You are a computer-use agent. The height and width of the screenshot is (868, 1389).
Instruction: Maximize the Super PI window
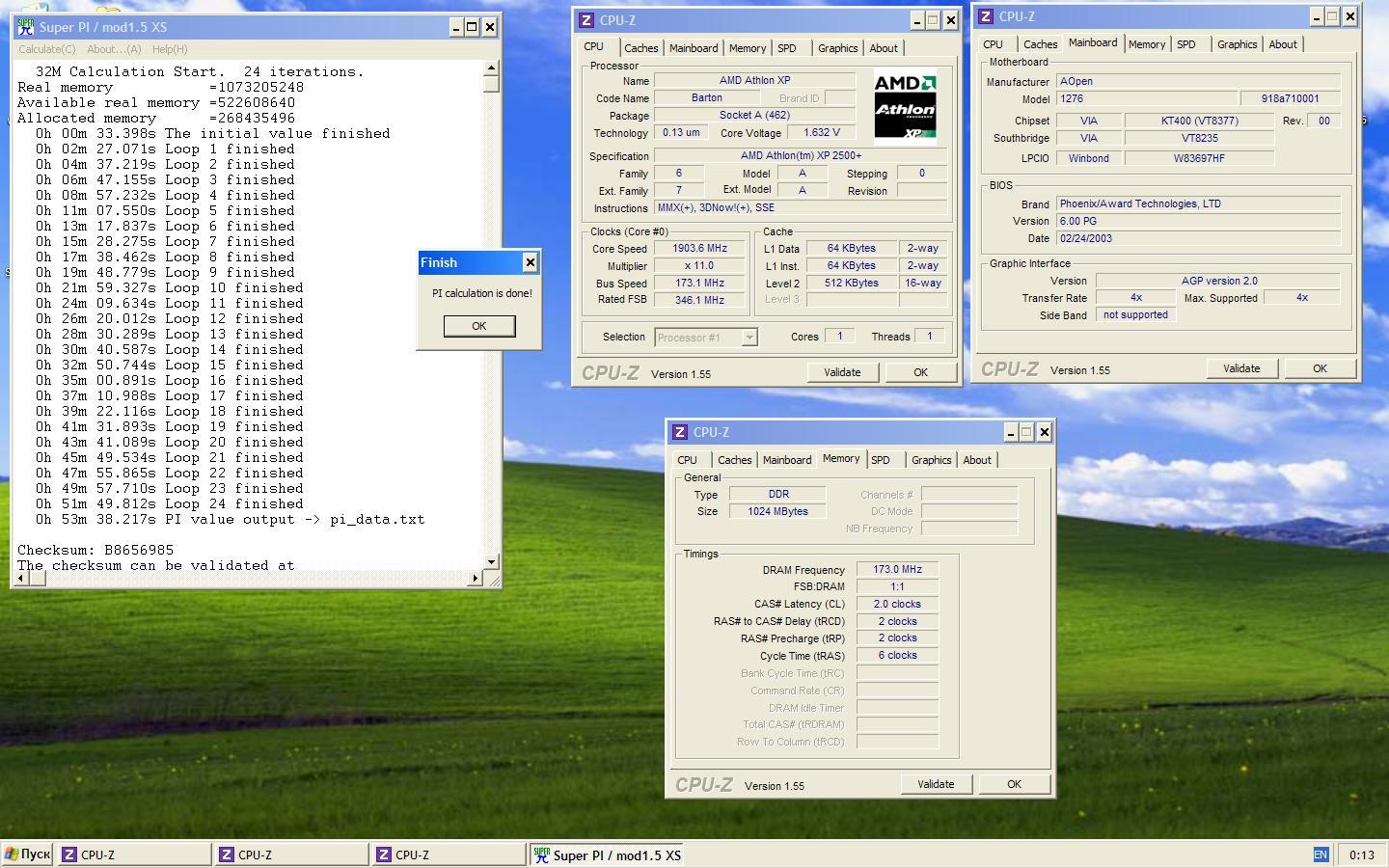click(472, 27)
